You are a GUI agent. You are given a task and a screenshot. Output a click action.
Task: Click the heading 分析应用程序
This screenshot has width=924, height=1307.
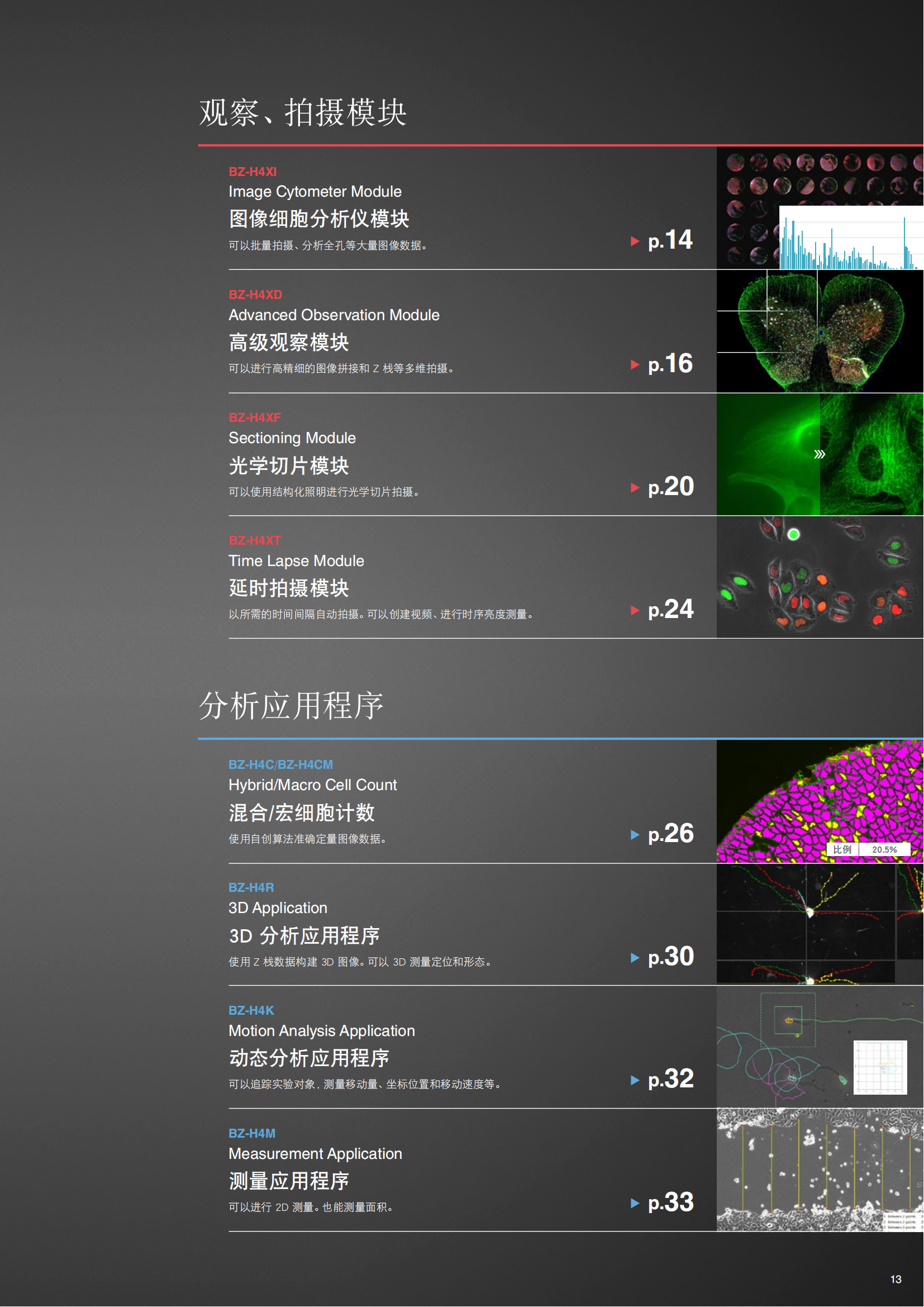(x=291, y=706)
